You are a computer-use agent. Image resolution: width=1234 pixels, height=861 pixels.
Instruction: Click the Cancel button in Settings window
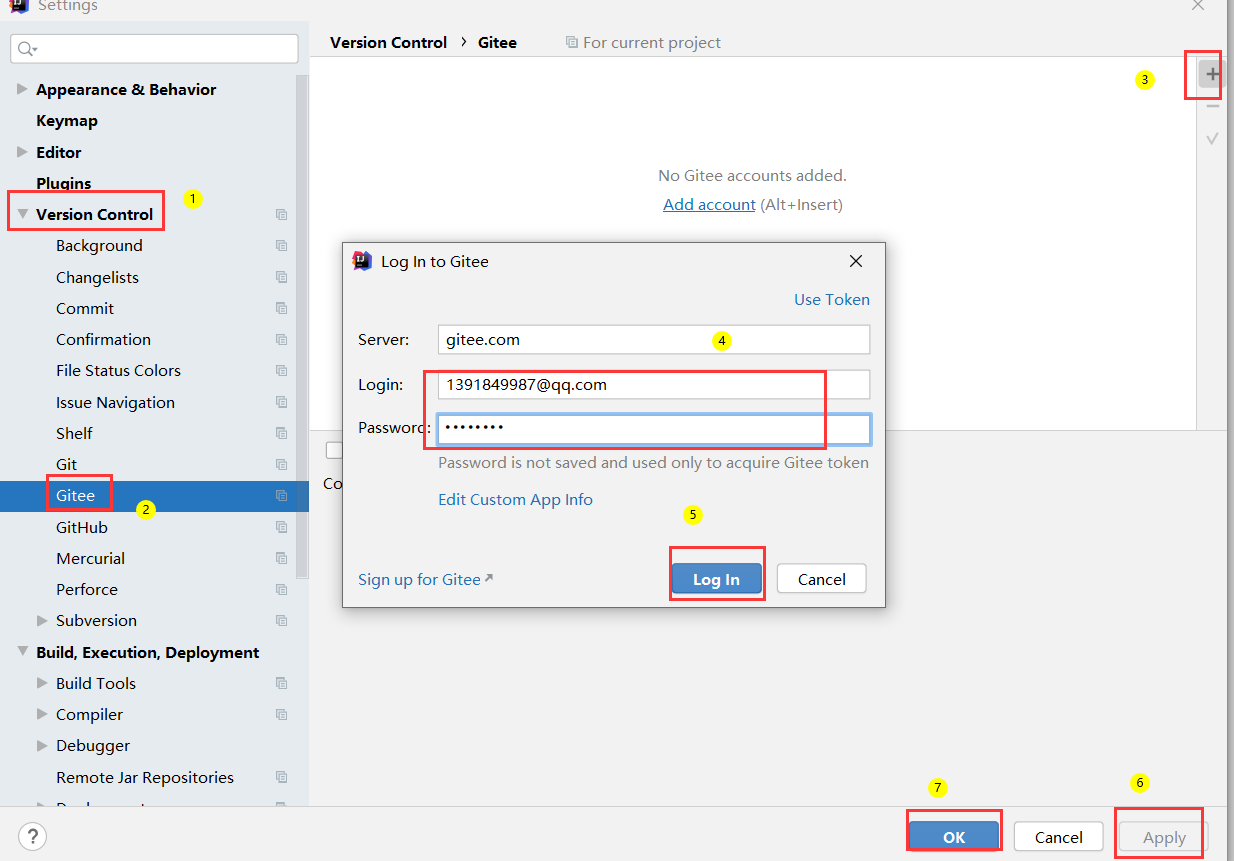pos(1059,837)
